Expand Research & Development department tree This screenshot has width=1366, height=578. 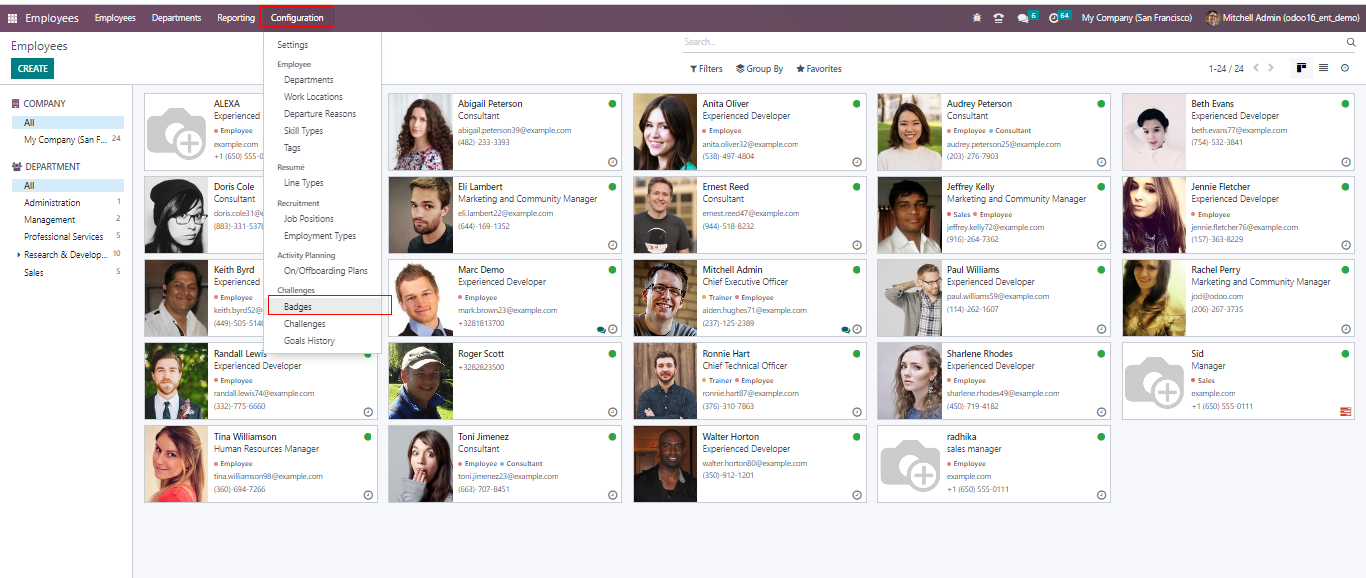point(17,255)
